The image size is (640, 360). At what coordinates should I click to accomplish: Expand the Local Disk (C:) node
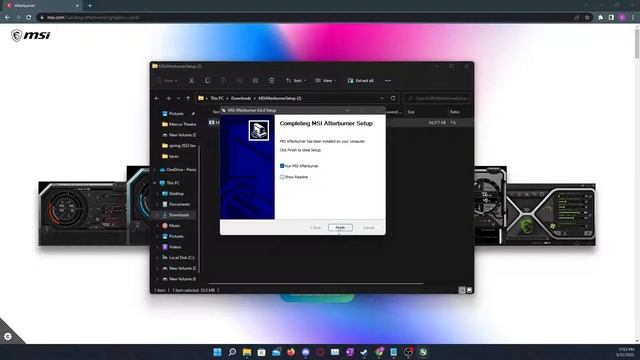pos(157,258)
